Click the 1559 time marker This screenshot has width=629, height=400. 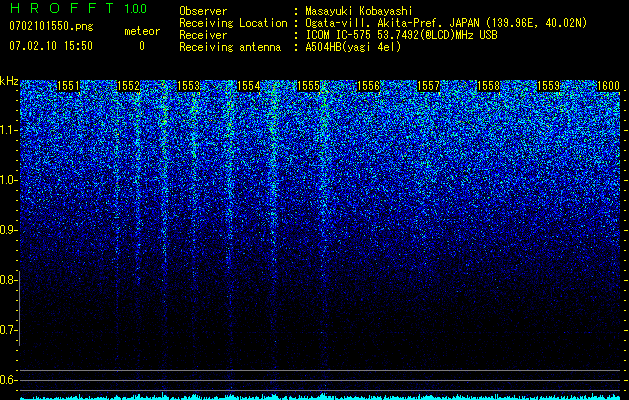[549, 86]
